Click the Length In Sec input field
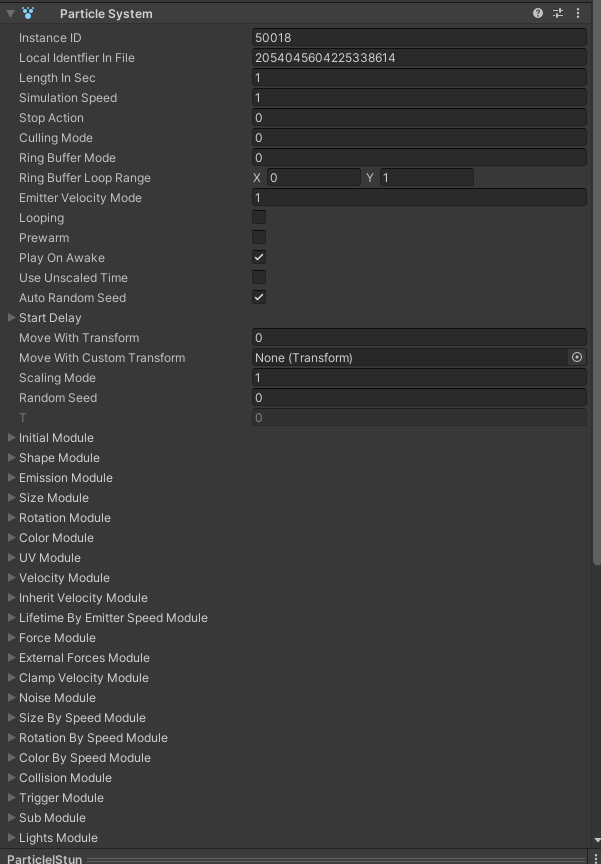601x864 pixels. click(x=419, y=77)
